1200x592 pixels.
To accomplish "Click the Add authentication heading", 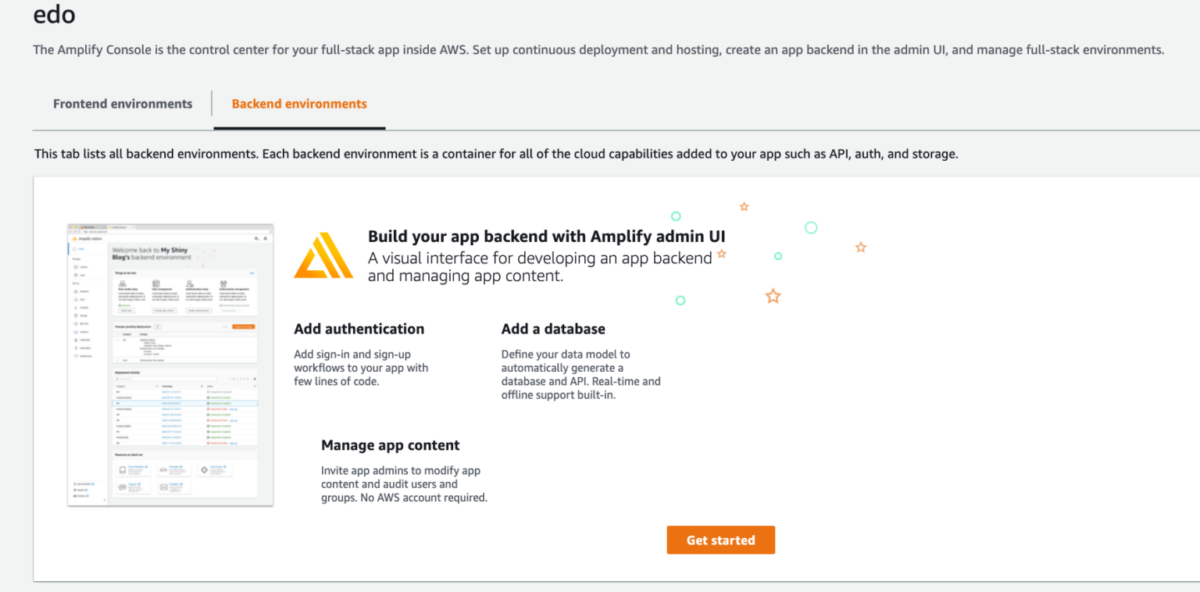I will click(359, 329).
